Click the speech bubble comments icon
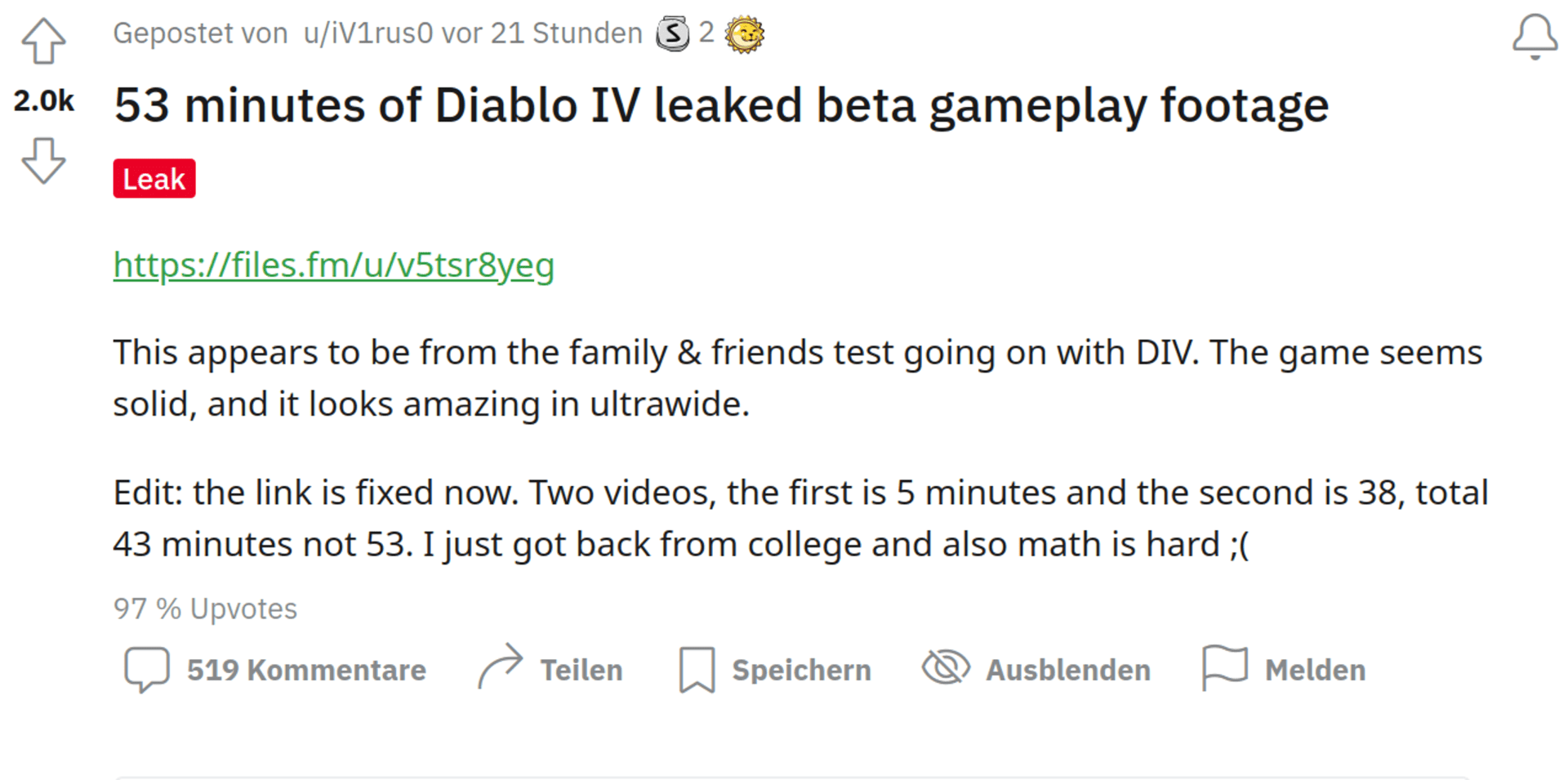 pyautogui.click(x=147, y=670)
